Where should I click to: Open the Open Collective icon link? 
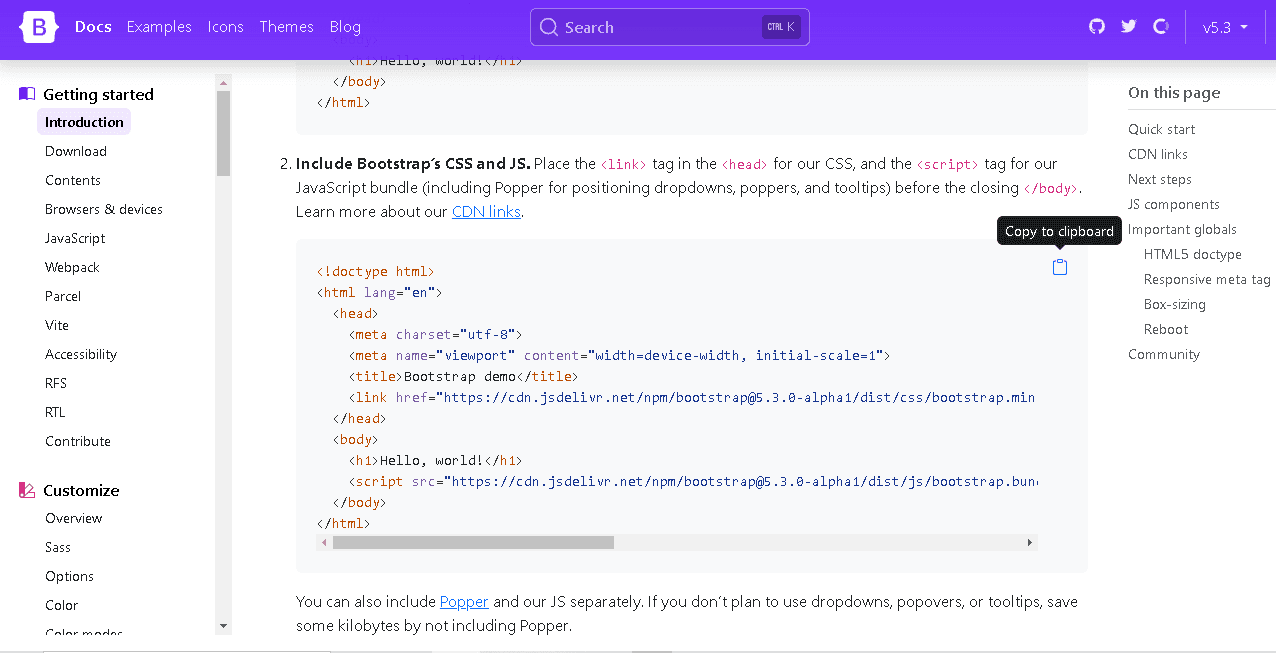point(1161,27)
